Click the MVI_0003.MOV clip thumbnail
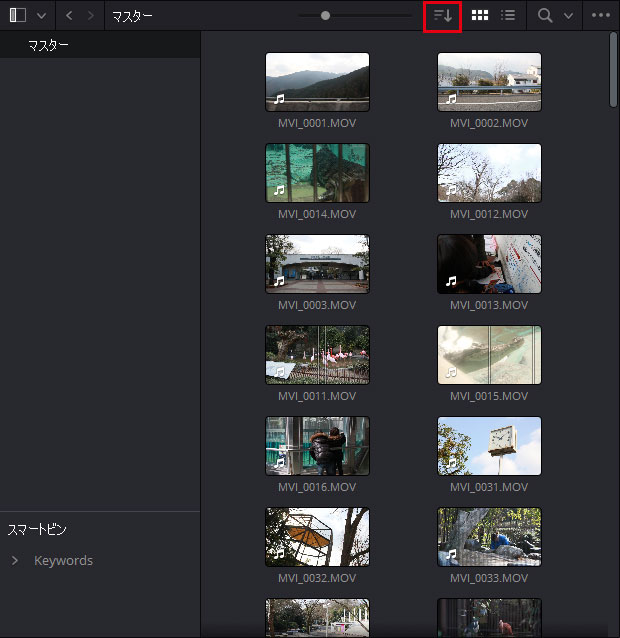The height and width of the screenshot is (638, 620). click(x=317, y=264)
